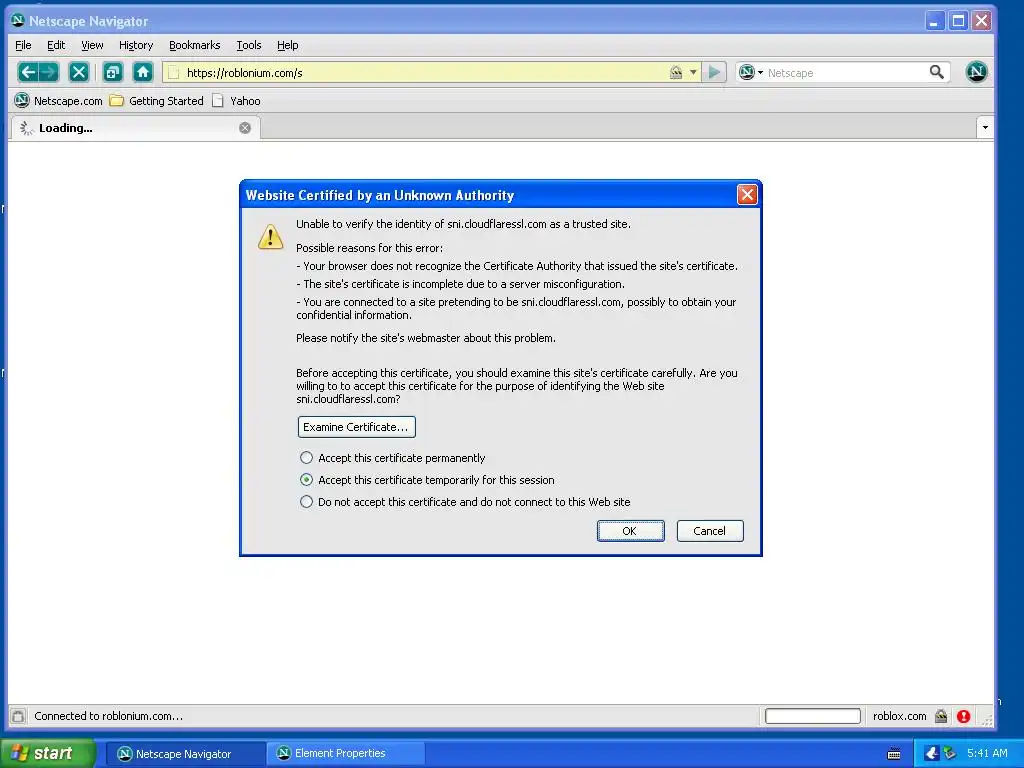Screen dimensions: 1024x768
Task: Click the blue arrow system tray icon
Action: (x=931, y=754)
